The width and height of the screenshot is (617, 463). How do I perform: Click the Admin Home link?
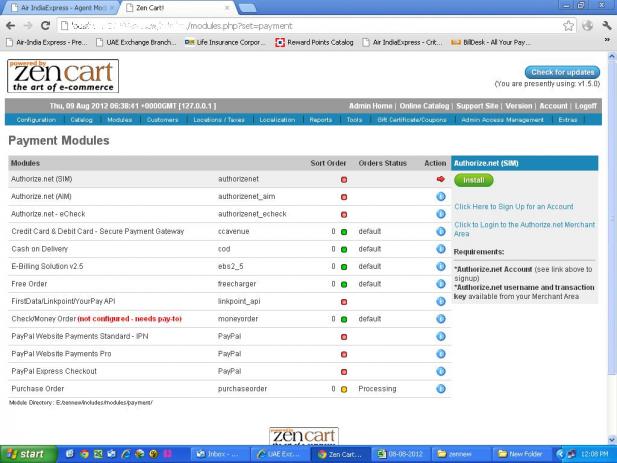point(370,106)
